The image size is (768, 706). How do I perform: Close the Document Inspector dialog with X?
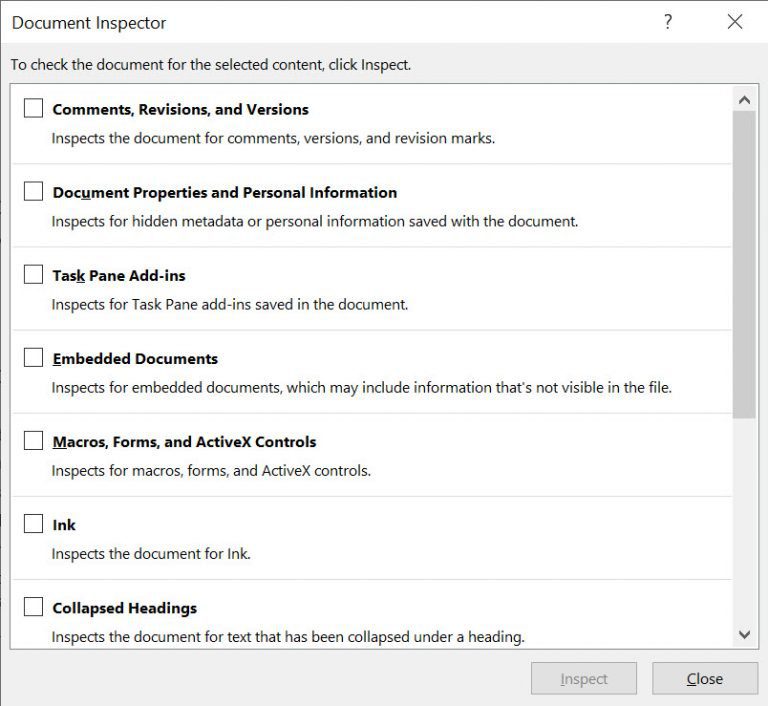pyautogui.click(x=735, y=22)
